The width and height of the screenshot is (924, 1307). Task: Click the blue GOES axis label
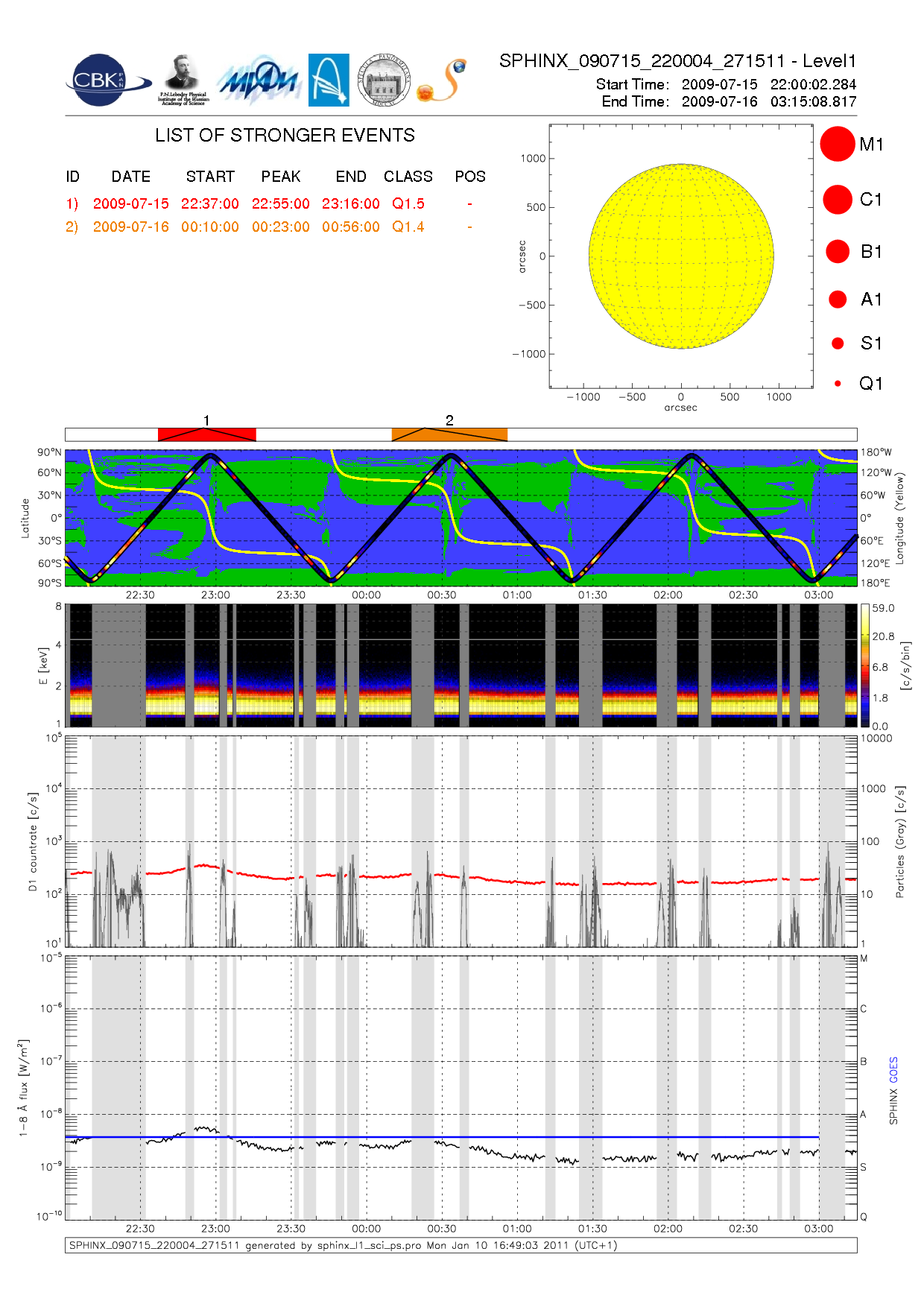(x=893, y=1070)
